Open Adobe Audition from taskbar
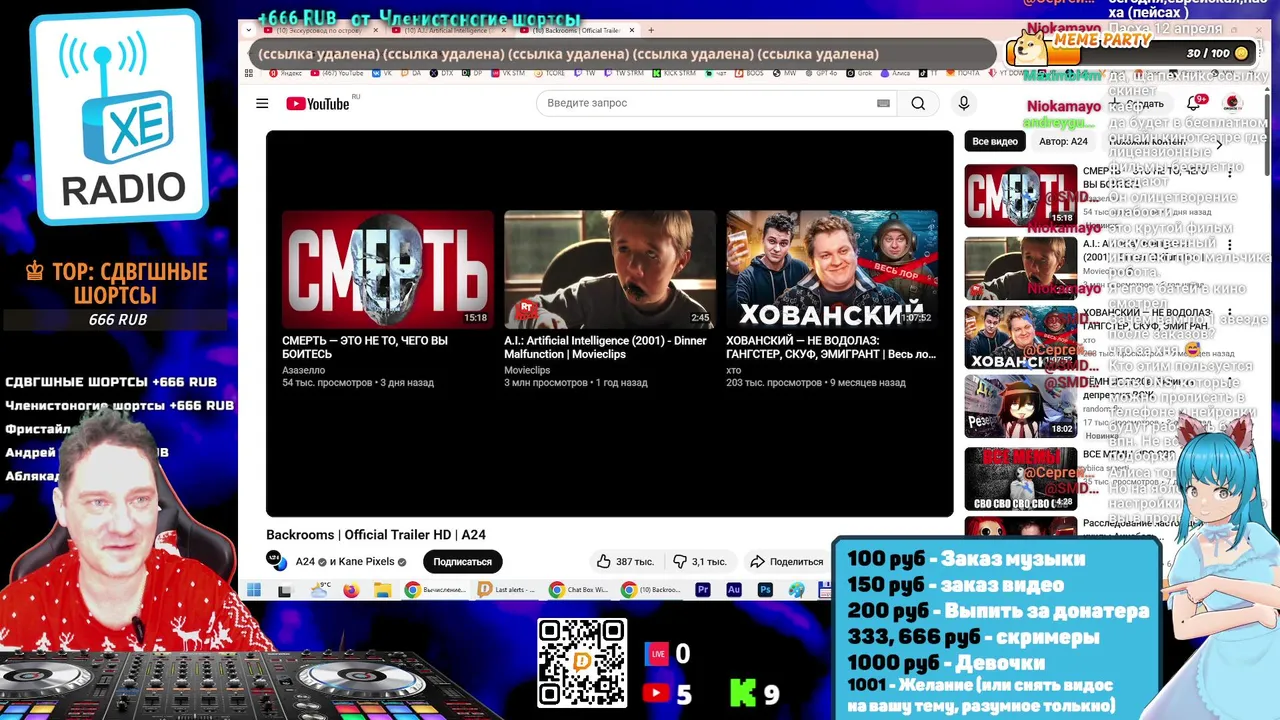This screenshot has width=1280, height=720. pyautogui.click(x=734, y=590)
